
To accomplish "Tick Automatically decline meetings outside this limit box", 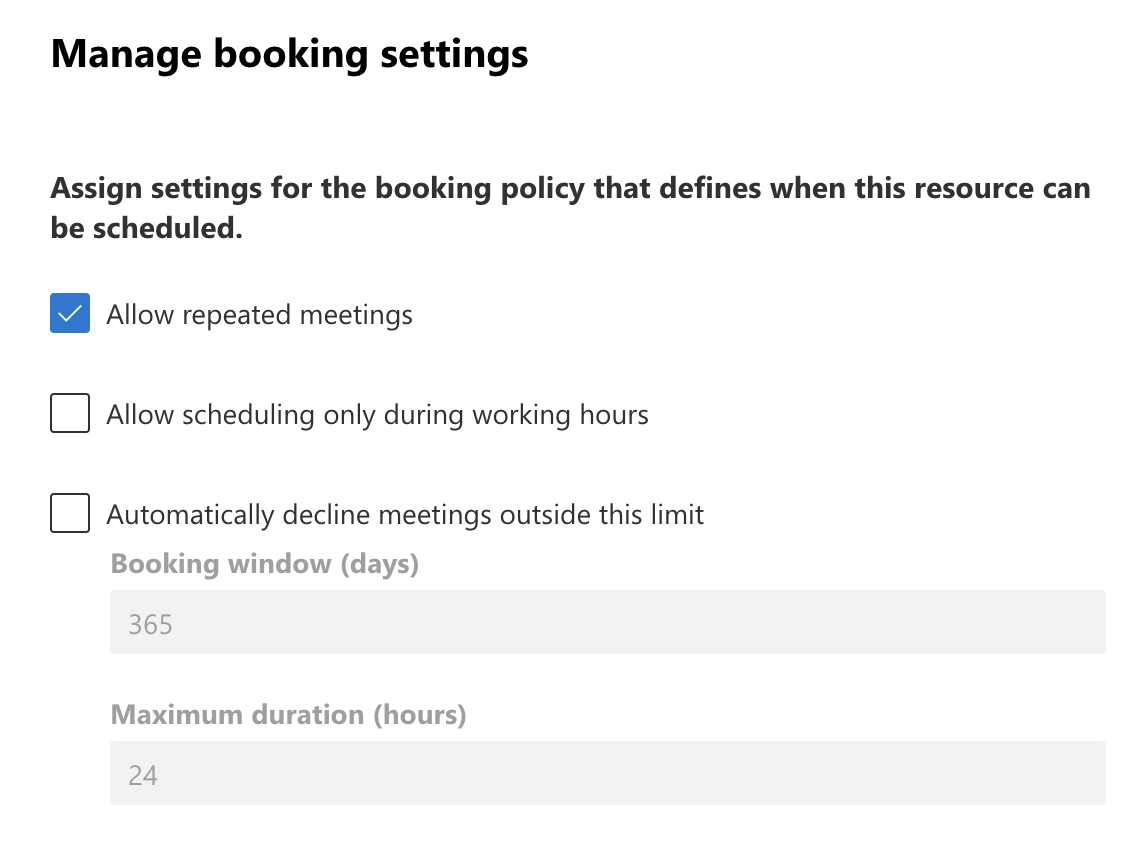I will pos(70,513).
